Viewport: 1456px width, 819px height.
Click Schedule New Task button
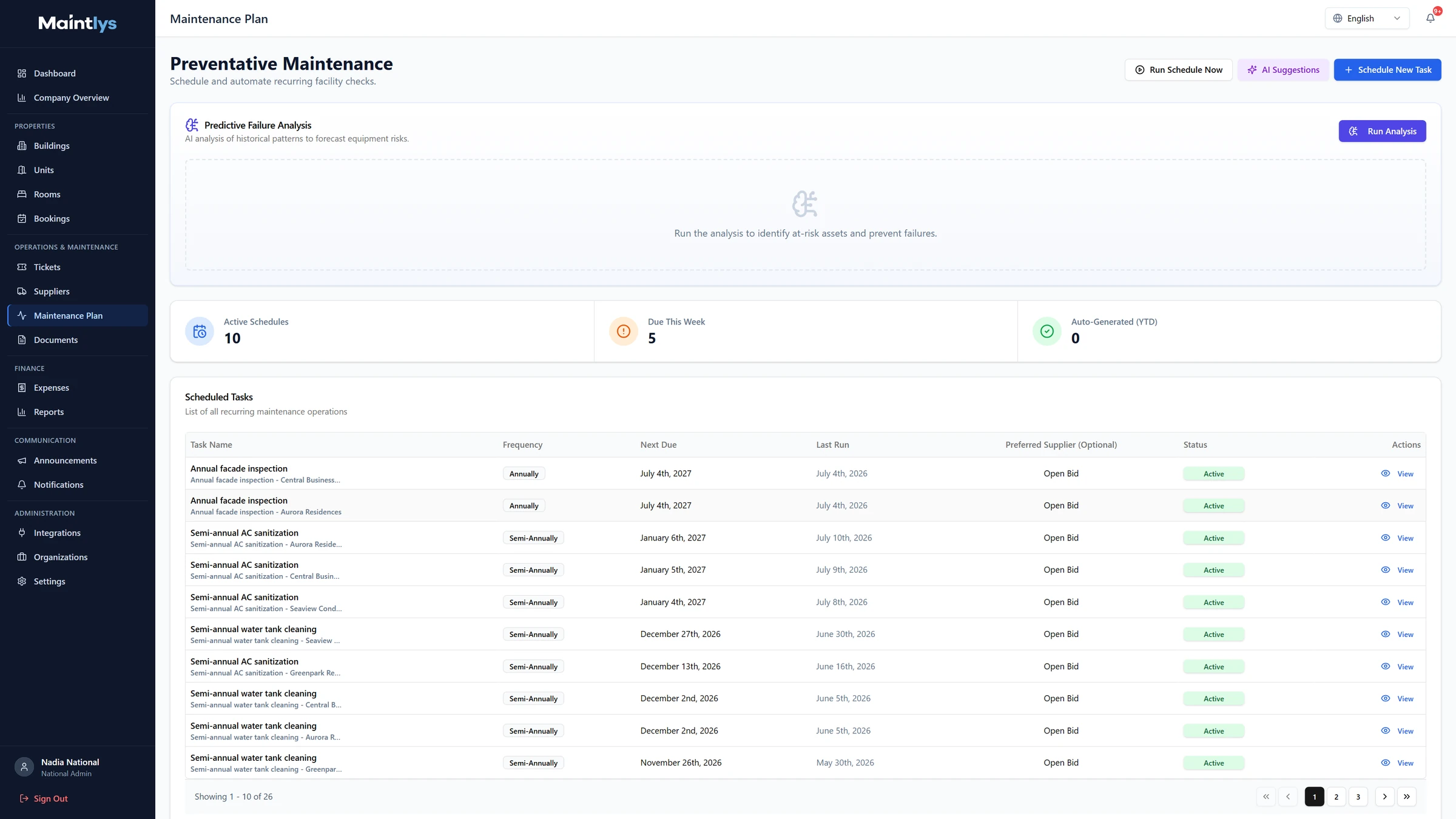tap(1387, 70)
